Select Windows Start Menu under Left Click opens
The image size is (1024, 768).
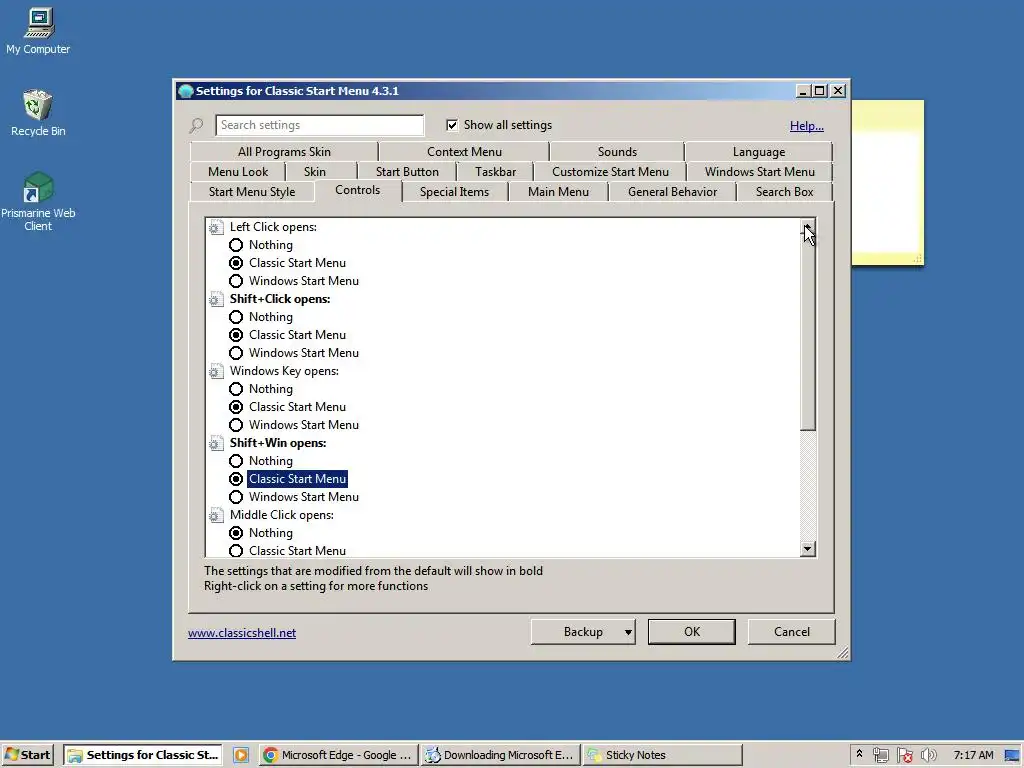(x=236, y=281)
